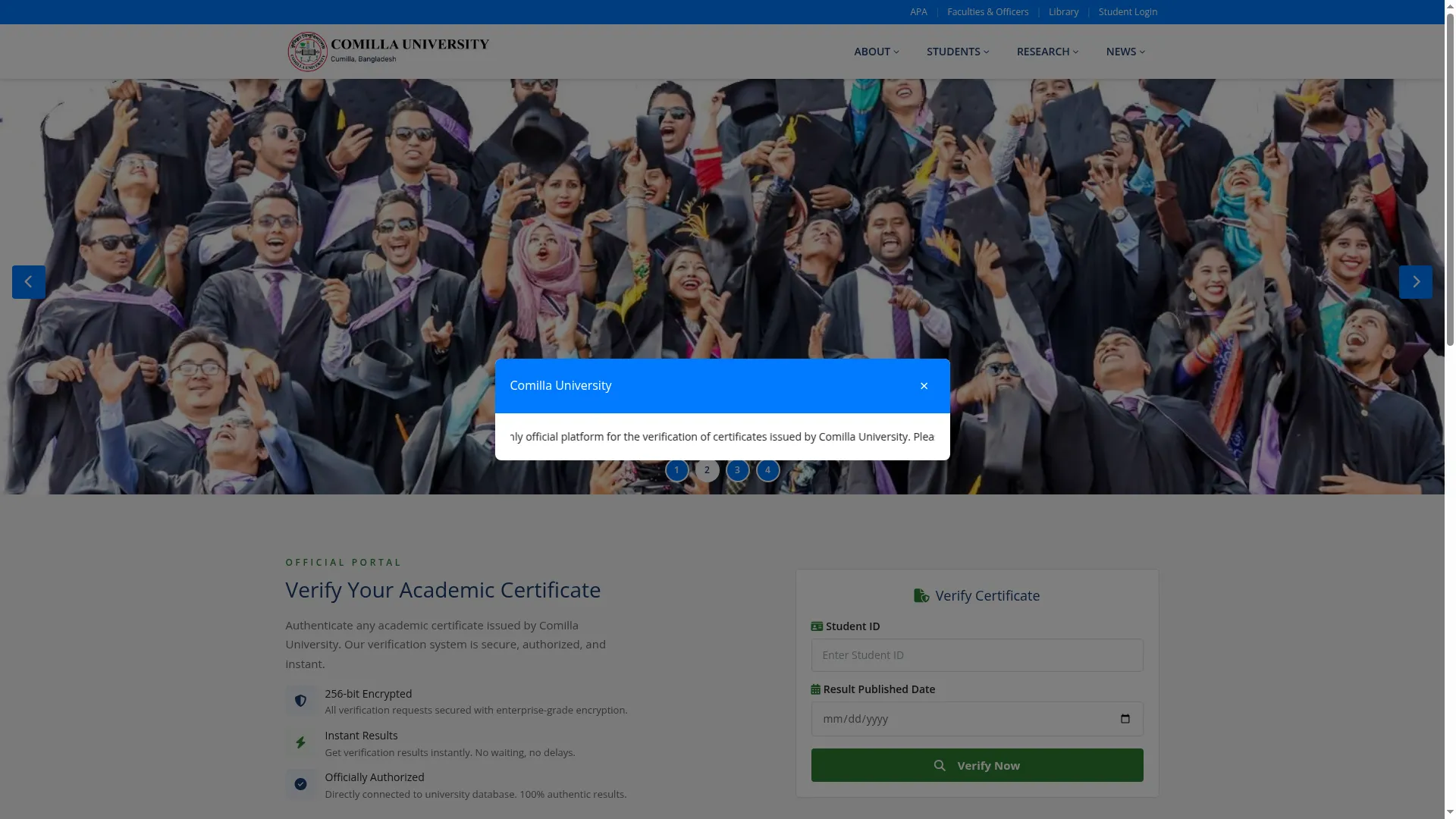The width and height of the screenshot is (1456, 819).
Task: Expand the NEWS menu
Action: (1125, 52)
